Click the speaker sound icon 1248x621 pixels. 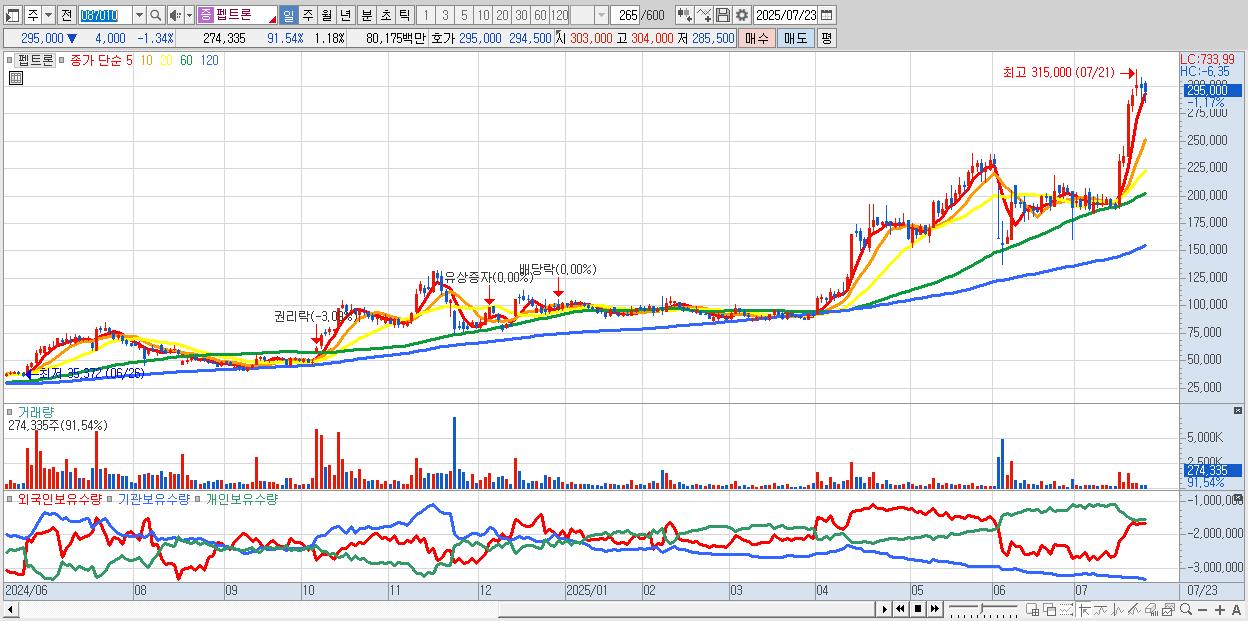(x=175, y=15)
